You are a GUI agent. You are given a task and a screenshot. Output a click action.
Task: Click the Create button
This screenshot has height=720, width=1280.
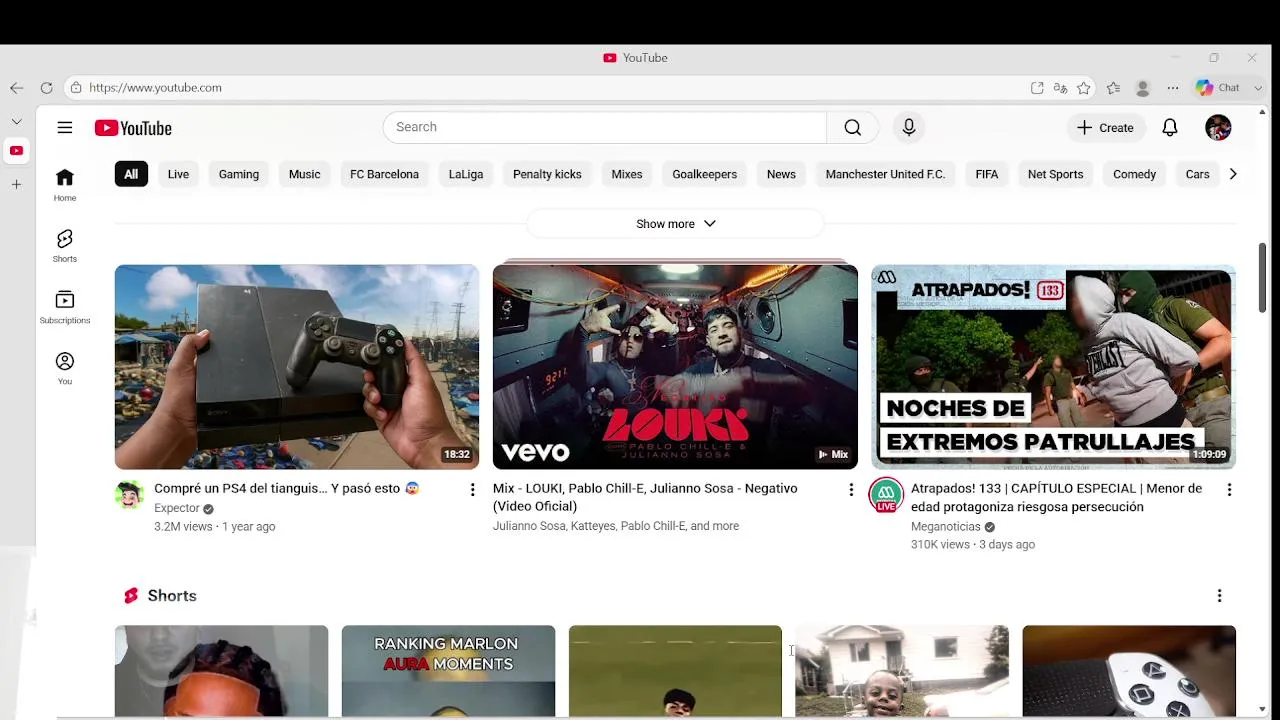click(x=1105, y=128)
